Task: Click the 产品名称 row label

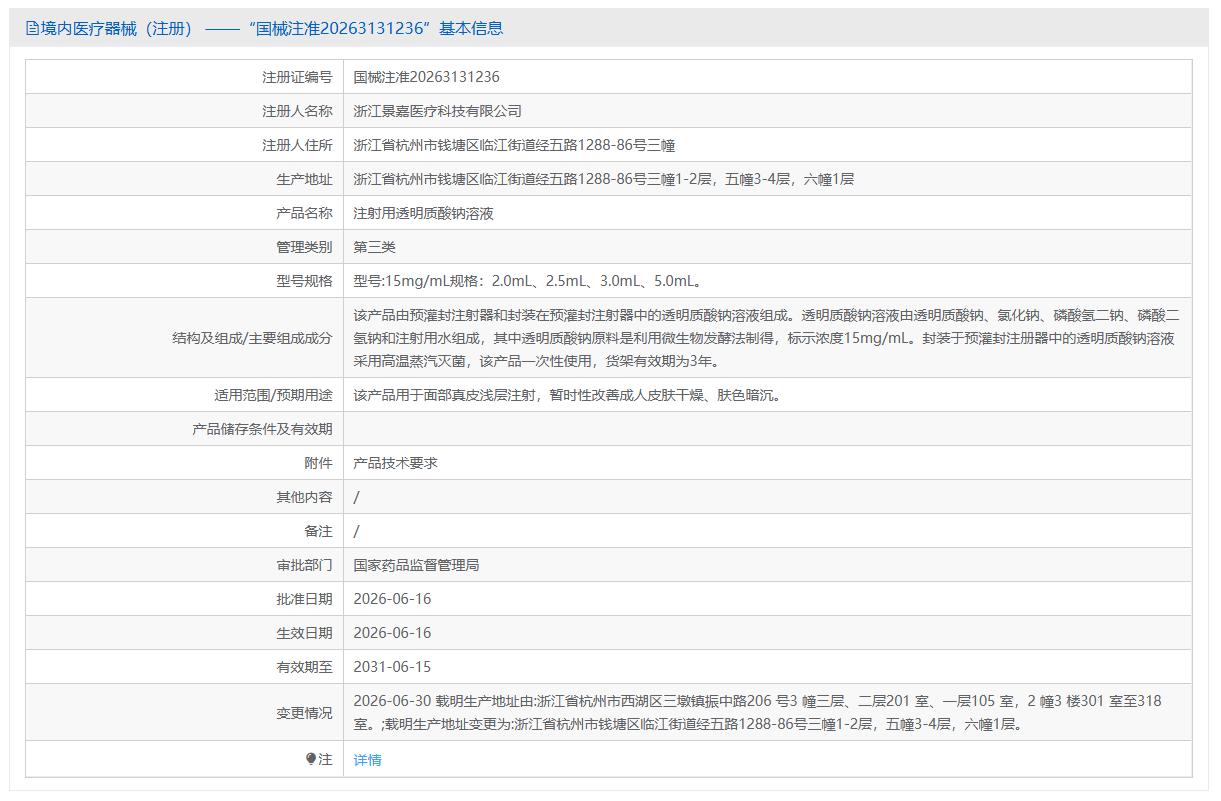Action: (x=304, y=213)
